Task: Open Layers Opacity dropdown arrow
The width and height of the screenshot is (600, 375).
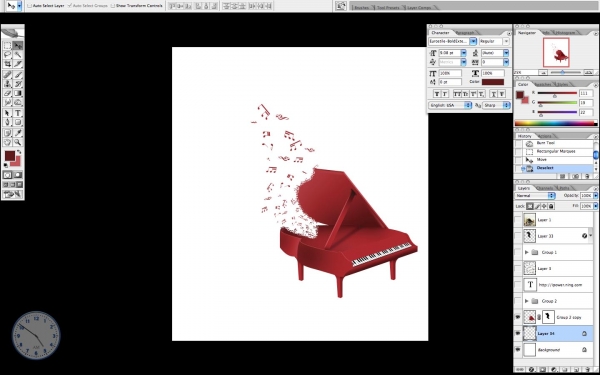Action: coord(595,196)
